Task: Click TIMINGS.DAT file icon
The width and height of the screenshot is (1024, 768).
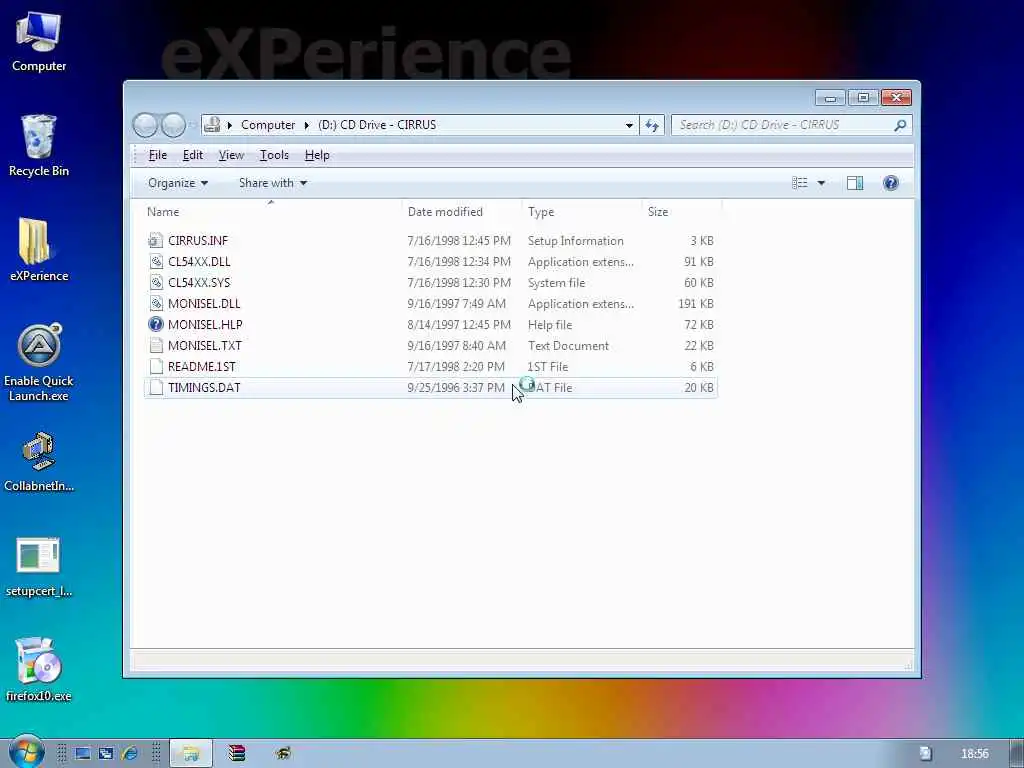Action: (x=155, y=387)
